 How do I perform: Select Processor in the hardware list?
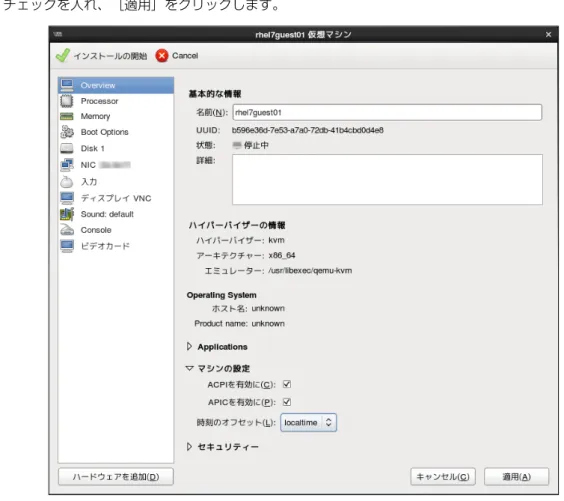(116, 101)
